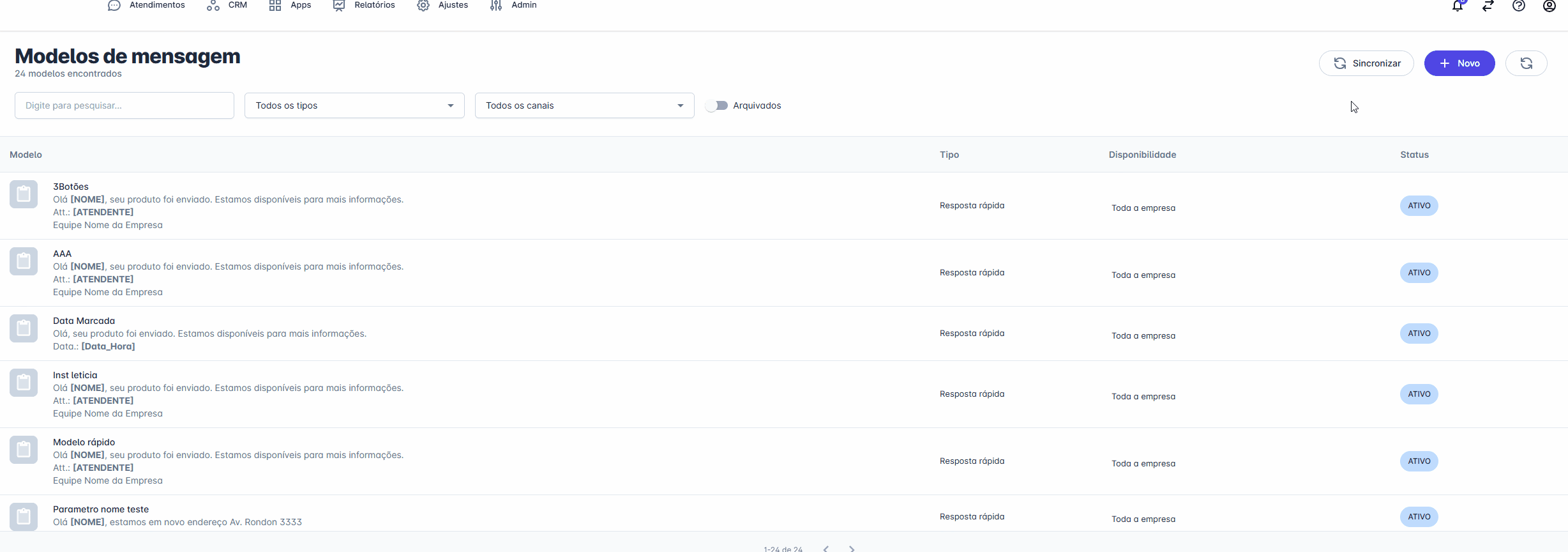Open the Ajustes settings menu

tap(443, 5)
